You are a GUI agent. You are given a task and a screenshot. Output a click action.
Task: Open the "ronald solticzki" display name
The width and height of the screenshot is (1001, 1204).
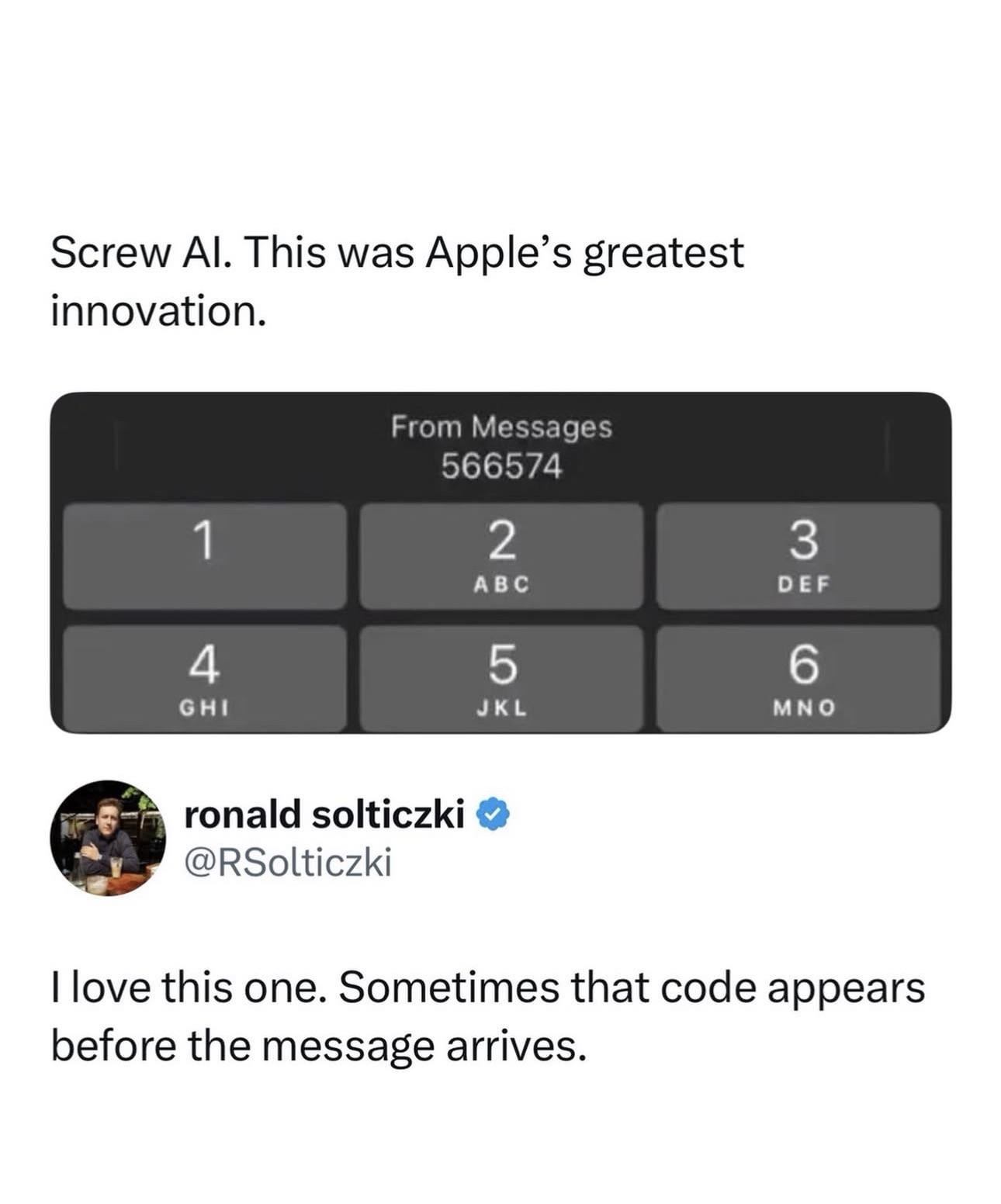click(324, 815)
